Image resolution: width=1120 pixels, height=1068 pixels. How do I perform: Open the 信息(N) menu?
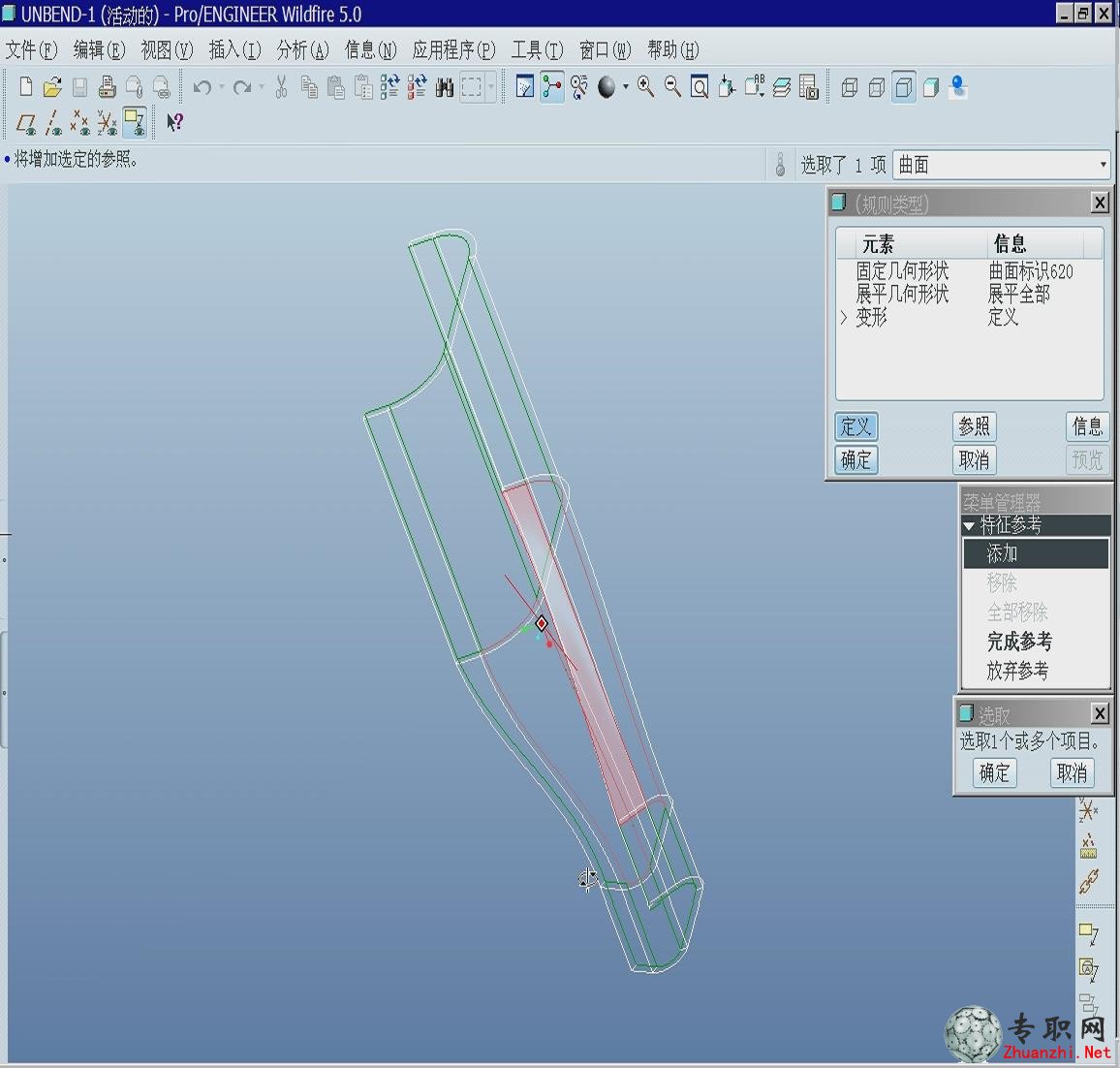371,50
